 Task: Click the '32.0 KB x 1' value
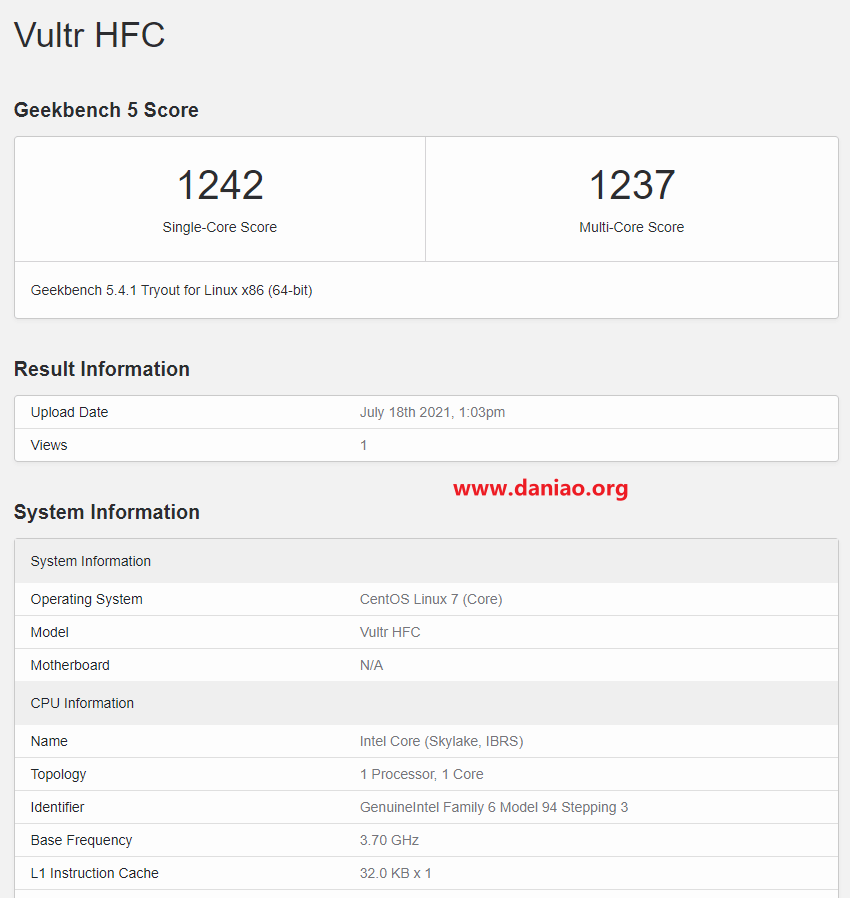(395, 873)
